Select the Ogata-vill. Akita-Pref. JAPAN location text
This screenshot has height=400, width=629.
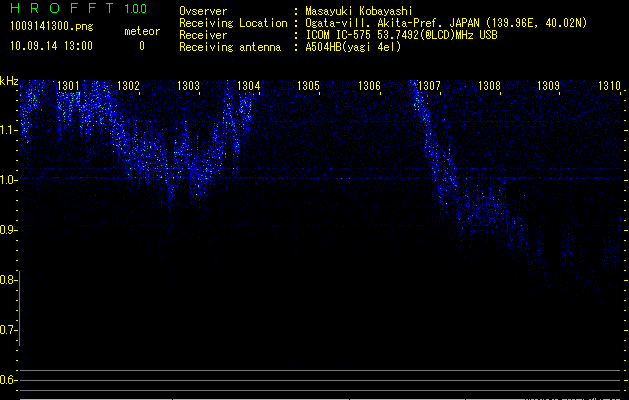[446, 23]
